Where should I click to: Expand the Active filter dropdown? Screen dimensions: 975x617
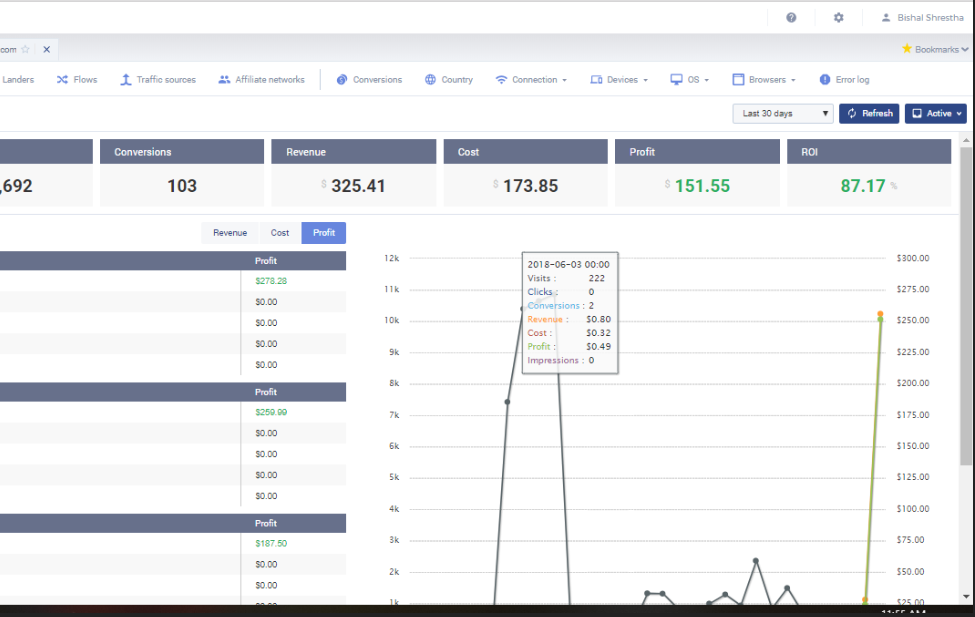935,114
